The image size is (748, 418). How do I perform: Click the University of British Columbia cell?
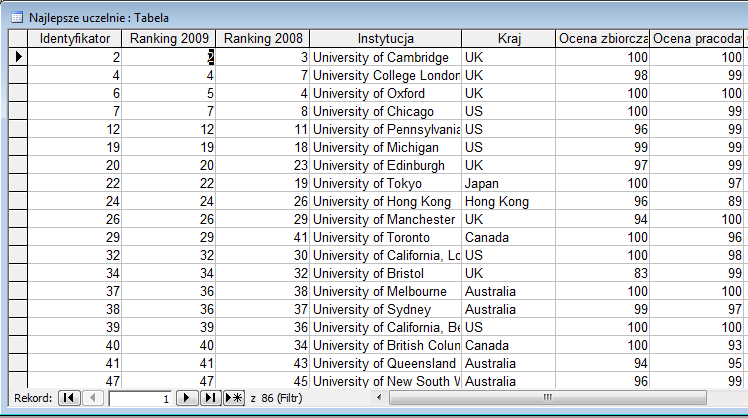tap(385, 345)
